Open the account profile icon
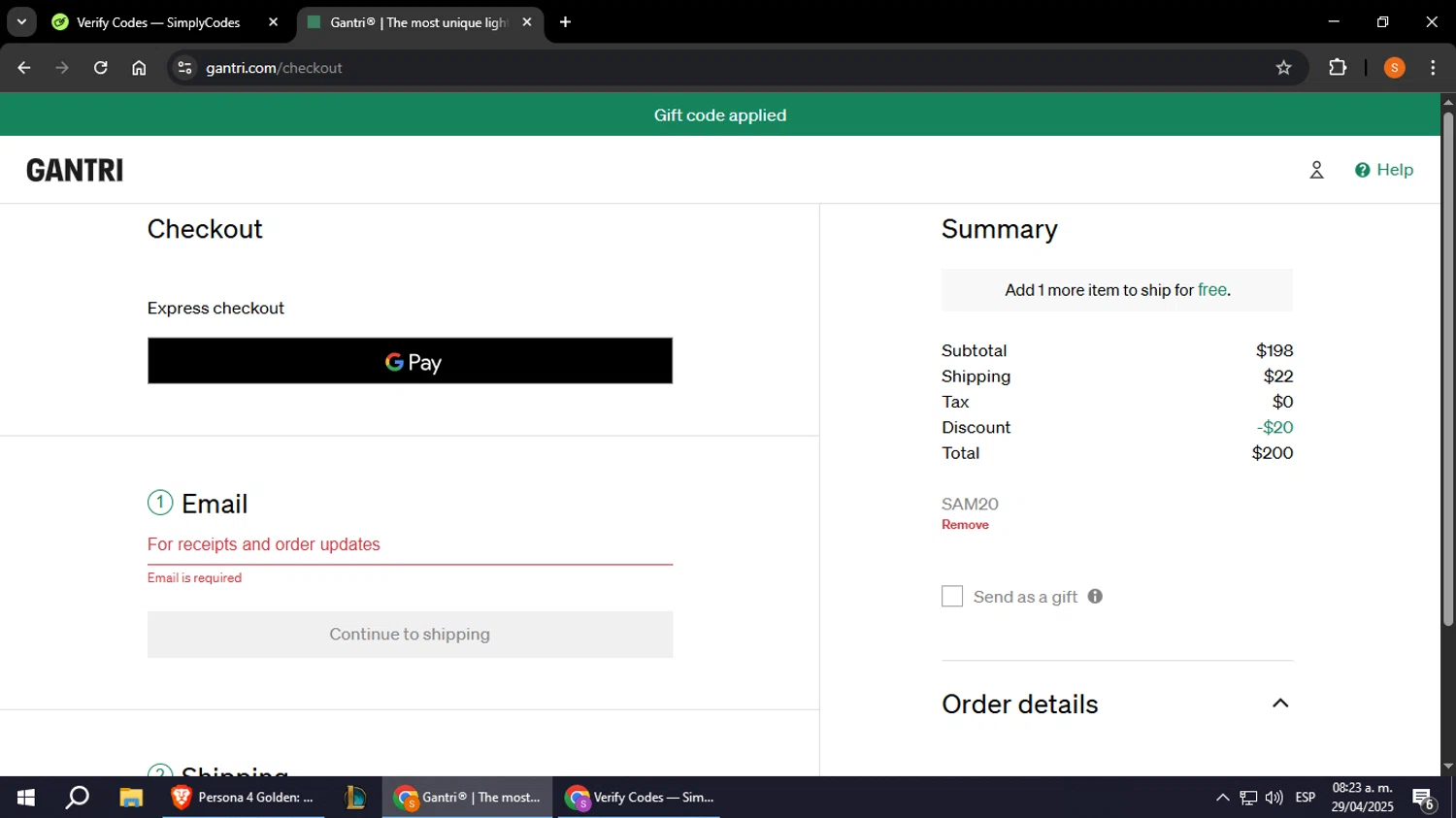 click(x=1316, y=170)
